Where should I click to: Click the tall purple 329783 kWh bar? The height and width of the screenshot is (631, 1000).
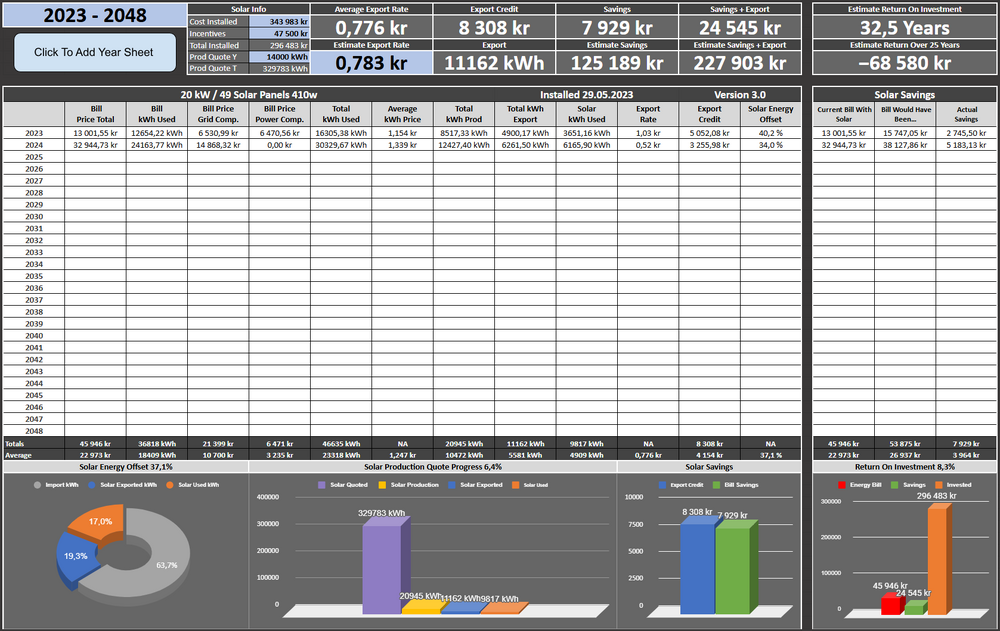click(x=380, y=565)
